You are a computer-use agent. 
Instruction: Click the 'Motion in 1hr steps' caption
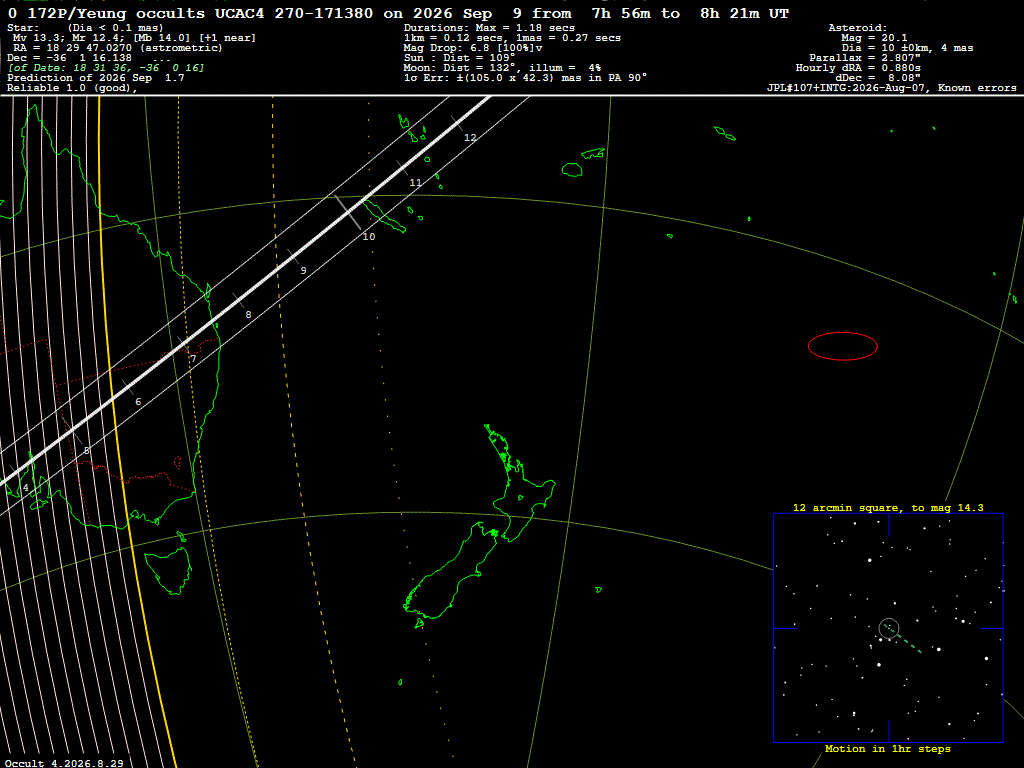click(888, 748)
